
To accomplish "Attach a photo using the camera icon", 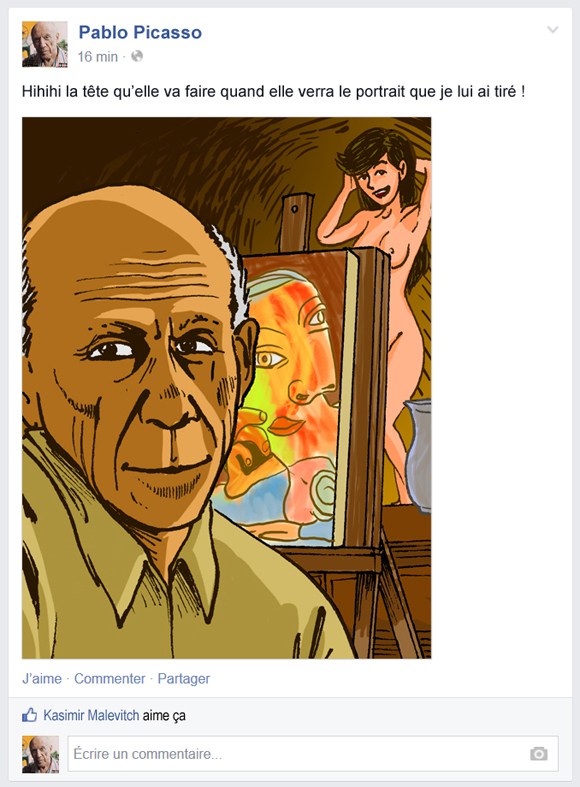I will tap(539, 753).
